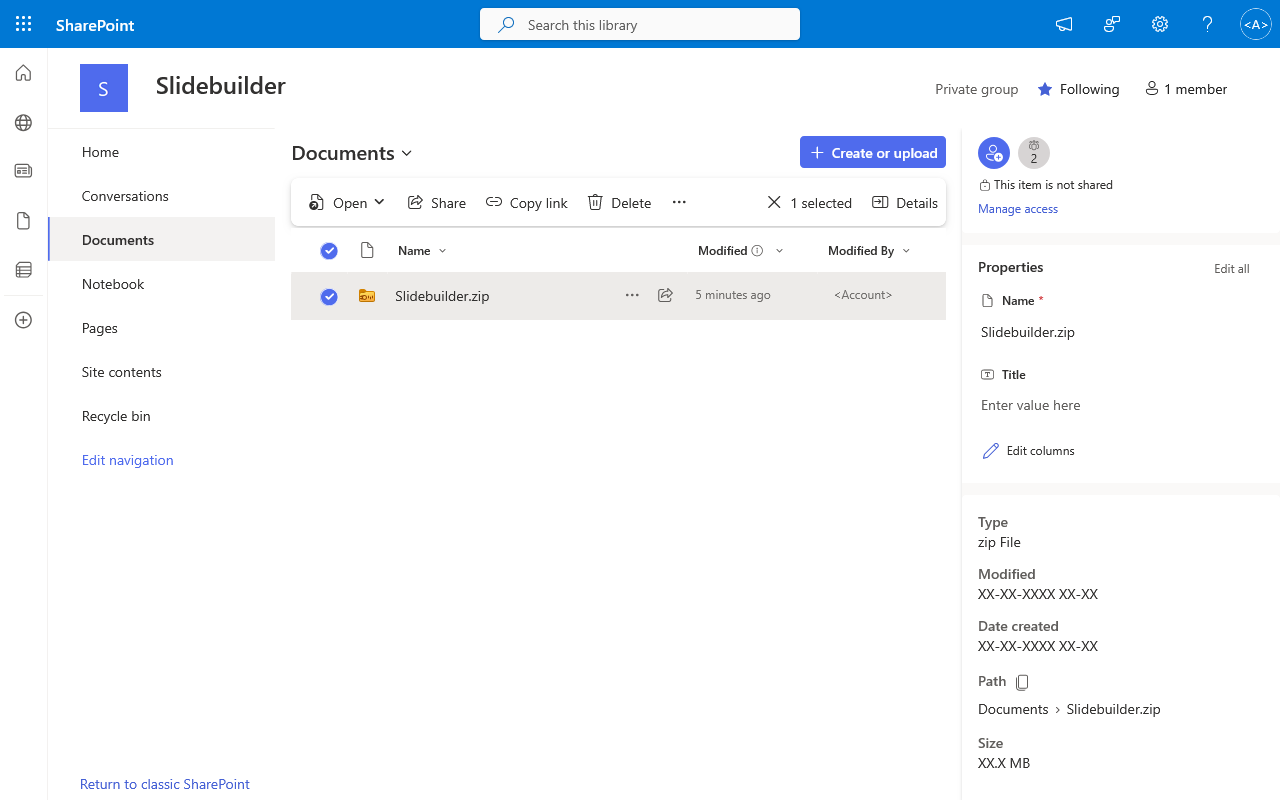Click the "5 minutes ago" modified cell
The height and width of the screenshot is (800, 1280).
pyautogui.click(x=733, y=295)
